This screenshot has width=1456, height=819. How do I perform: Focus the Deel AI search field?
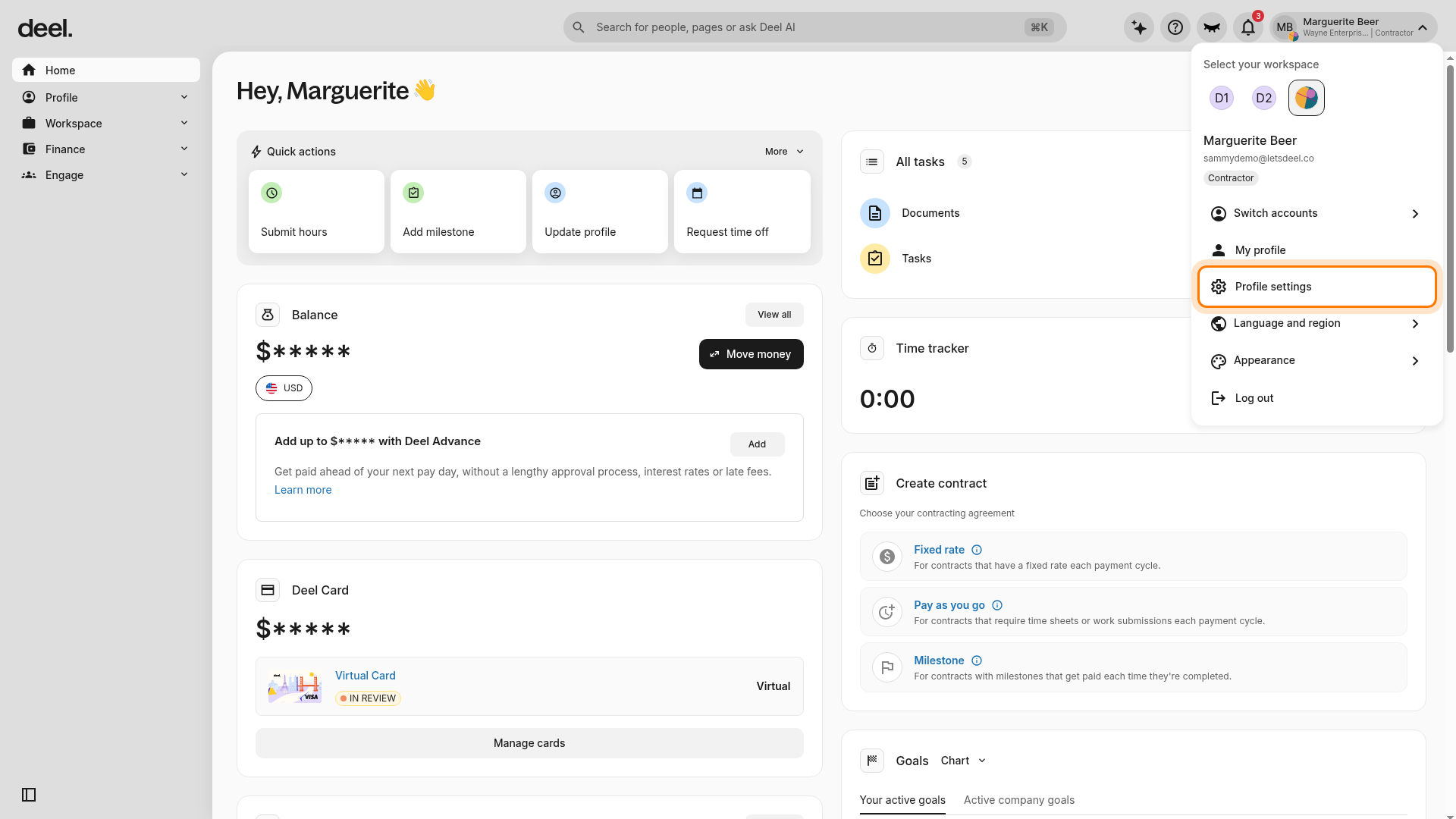814,27
